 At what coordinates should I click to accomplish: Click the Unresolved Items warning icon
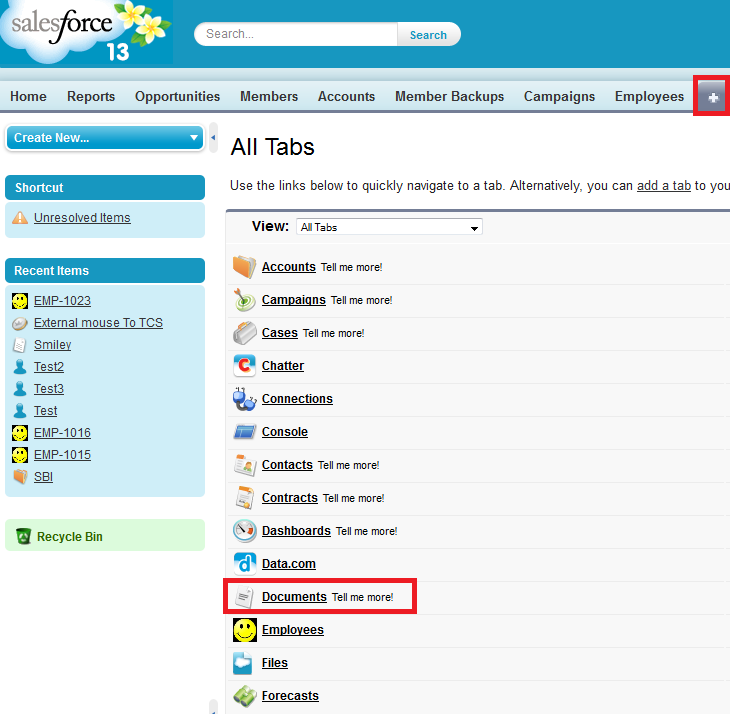coord(20,217)
